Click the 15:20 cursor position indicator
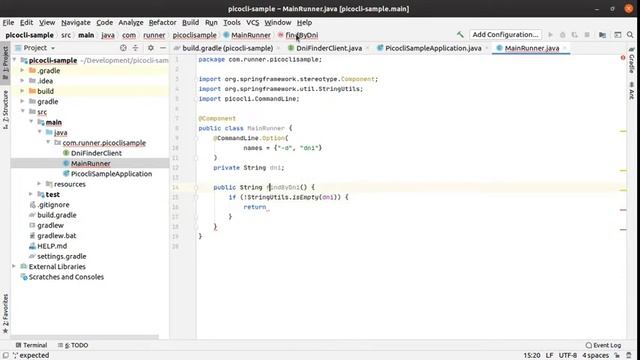Screen dimensions: 640x360 [x=532, y=355]
